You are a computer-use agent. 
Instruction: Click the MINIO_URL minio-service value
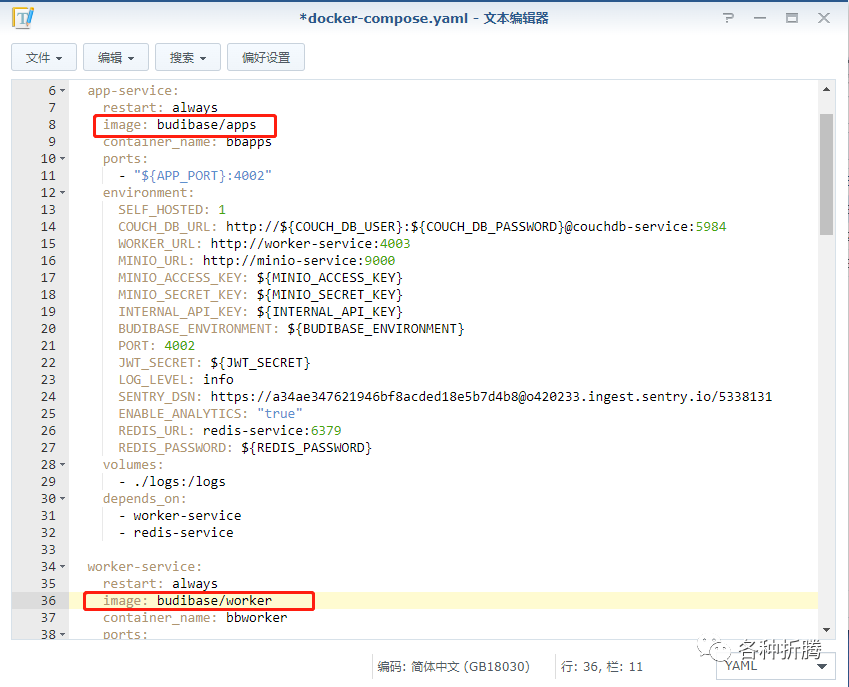coord(299,260)
